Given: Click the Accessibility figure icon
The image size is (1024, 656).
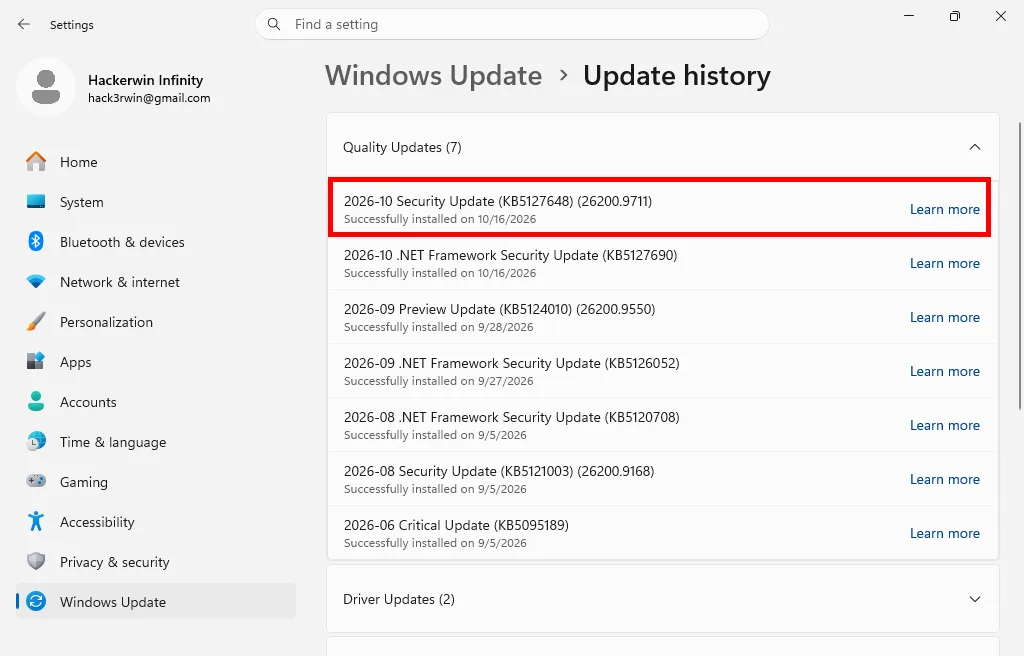Looking at the screenshot, I should [36, 521].
